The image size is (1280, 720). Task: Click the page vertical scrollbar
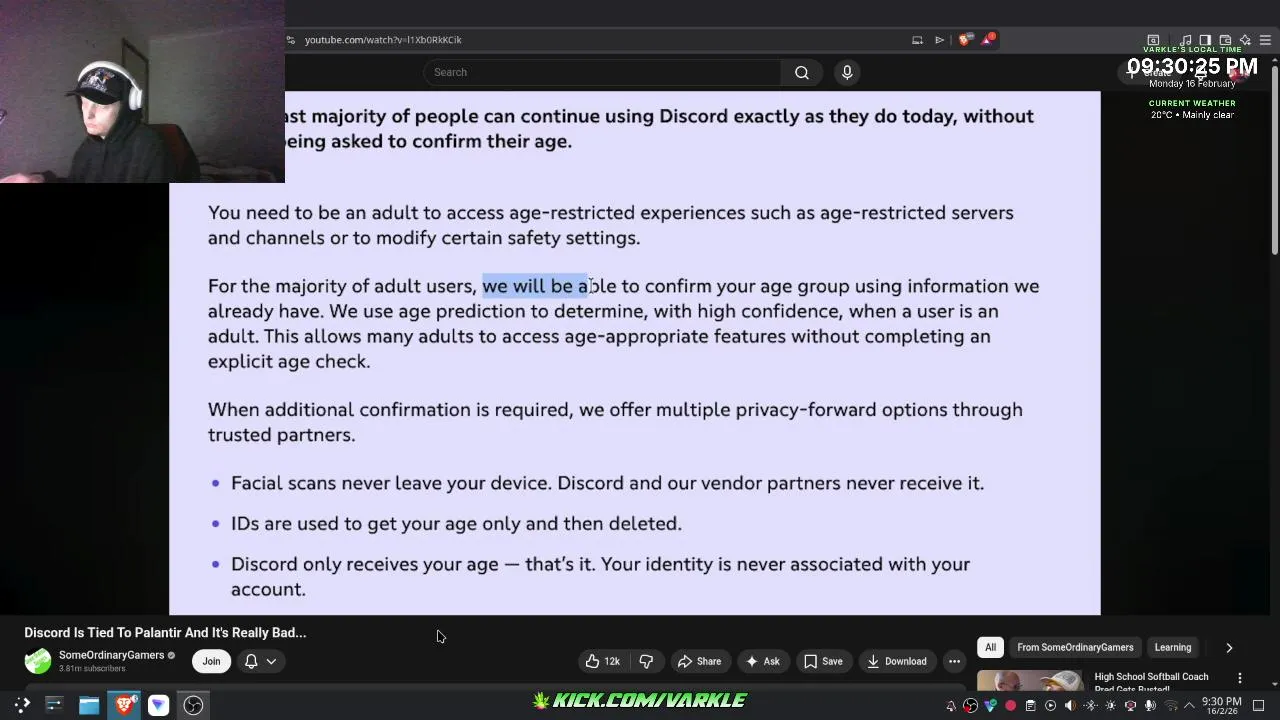tap(1274, 160)
